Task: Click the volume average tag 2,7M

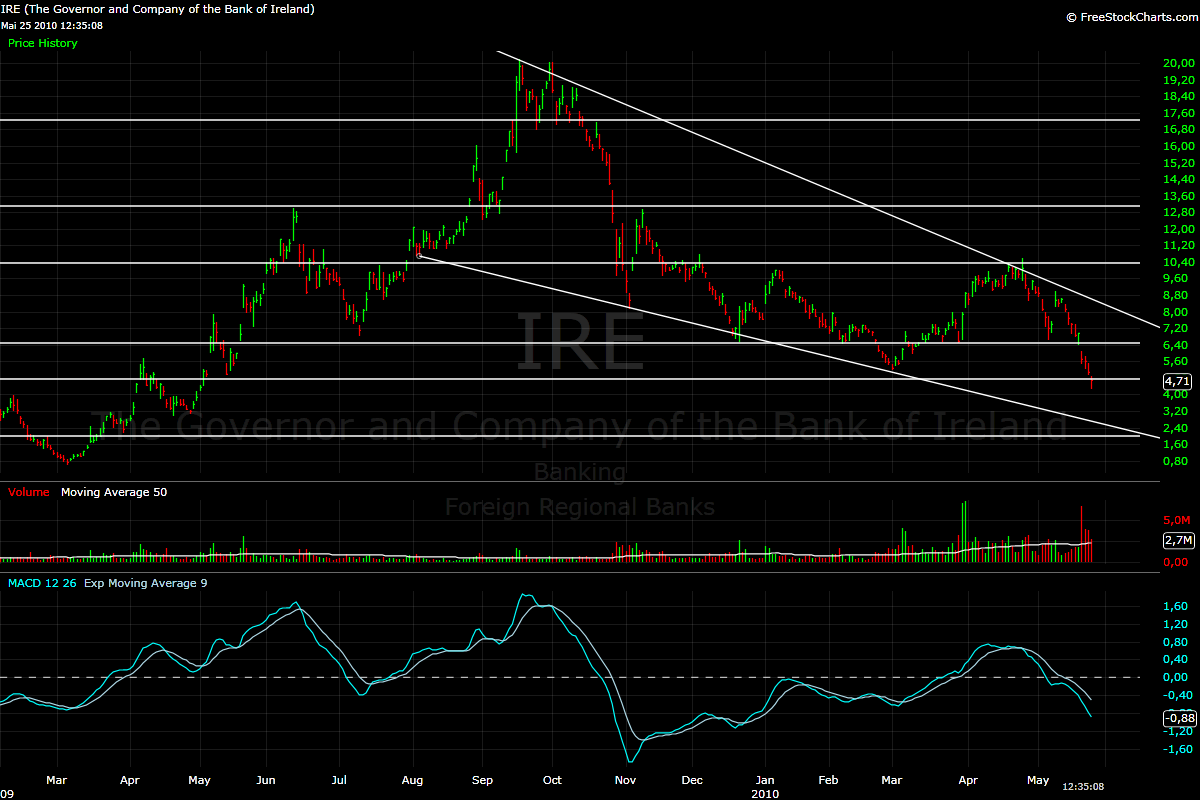Action: click(x=1178, y=541)
